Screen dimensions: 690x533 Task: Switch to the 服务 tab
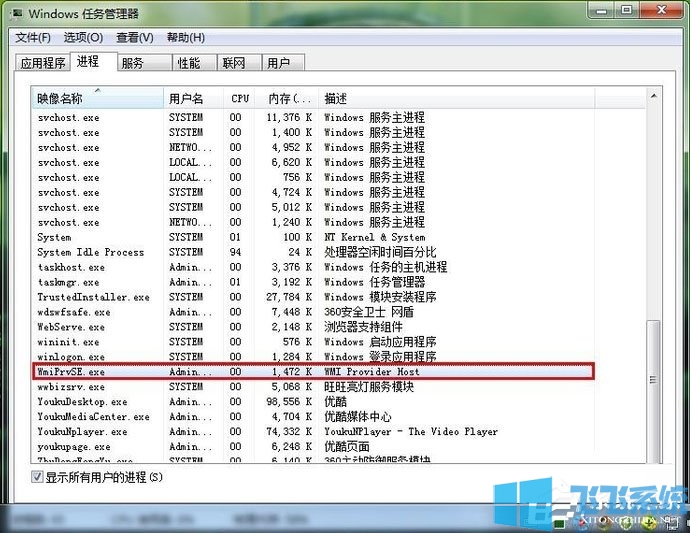132,63
